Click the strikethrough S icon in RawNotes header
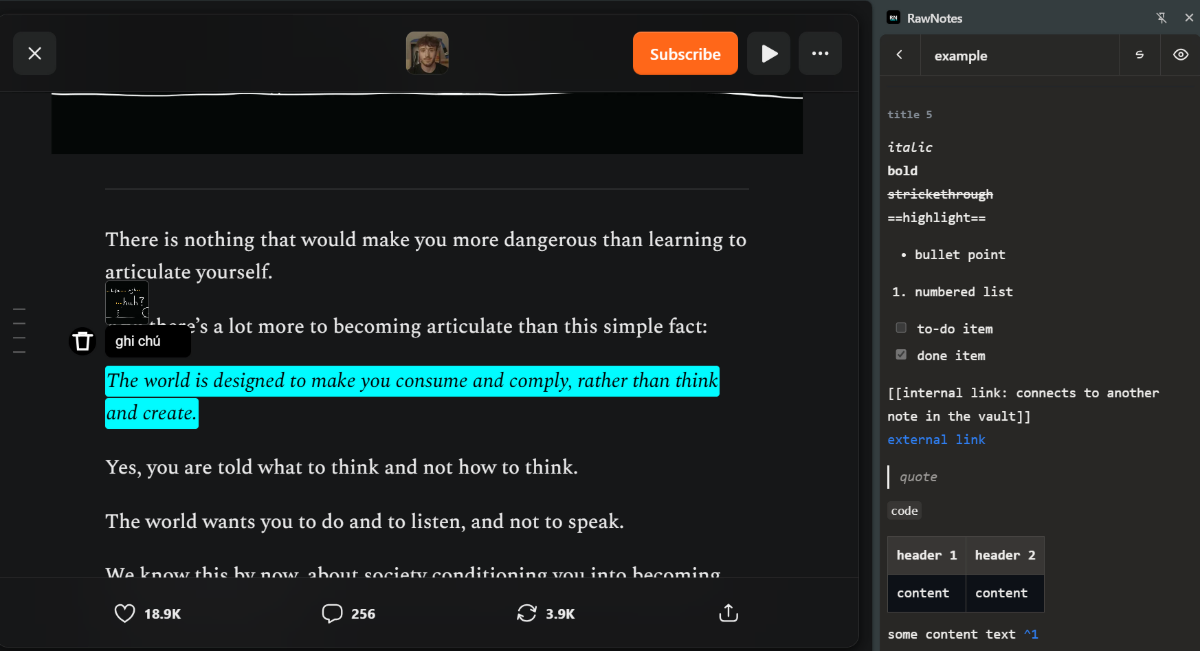Image resolution: width=1200 pixels, height=651 pixels. click(1139, 55)
